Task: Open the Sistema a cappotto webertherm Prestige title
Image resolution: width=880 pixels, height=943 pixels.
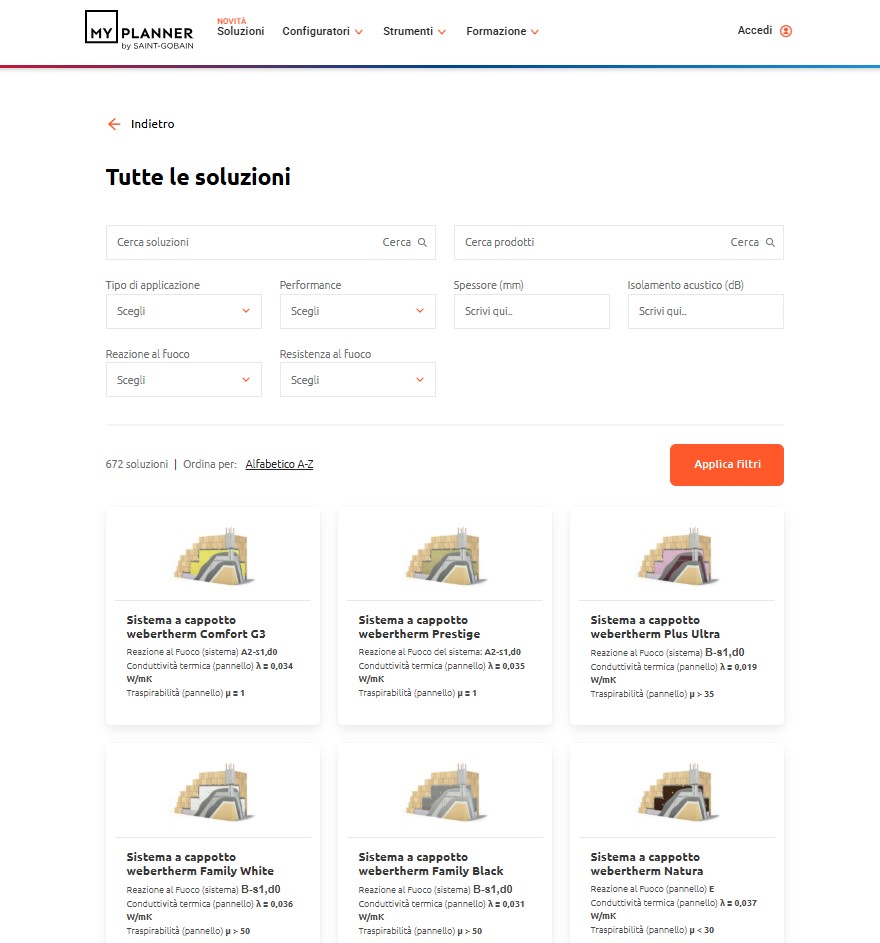Action: pos(419,627)
